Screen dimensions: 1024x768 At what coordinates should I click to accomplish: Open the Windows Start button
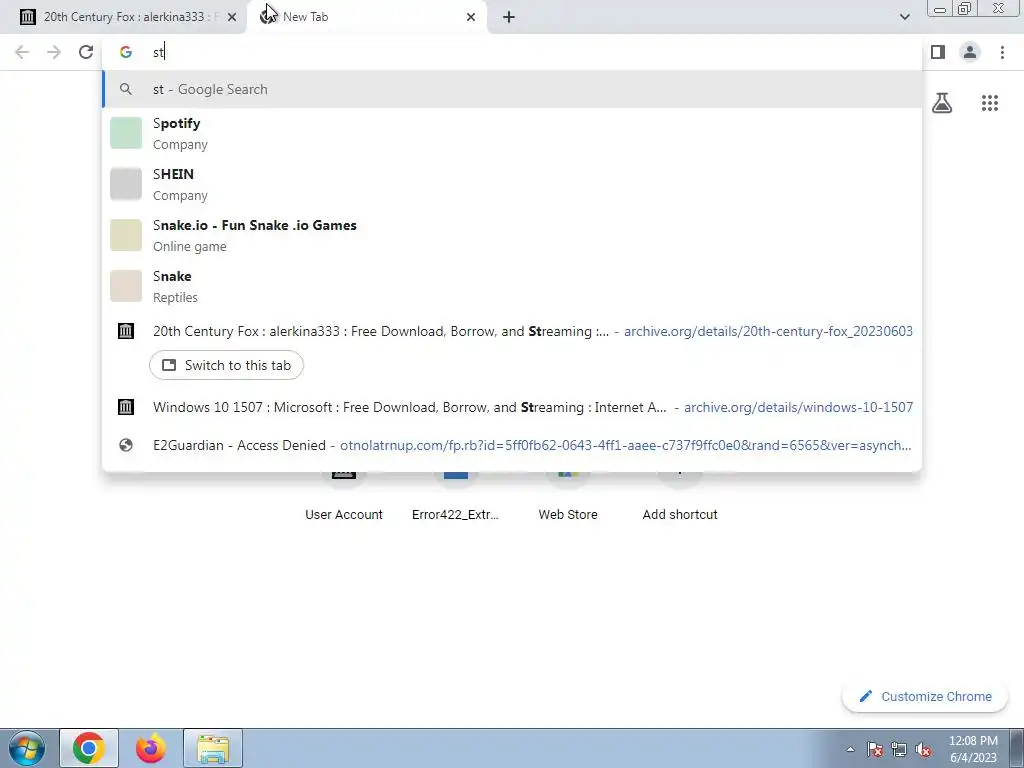tap(27, 748)
